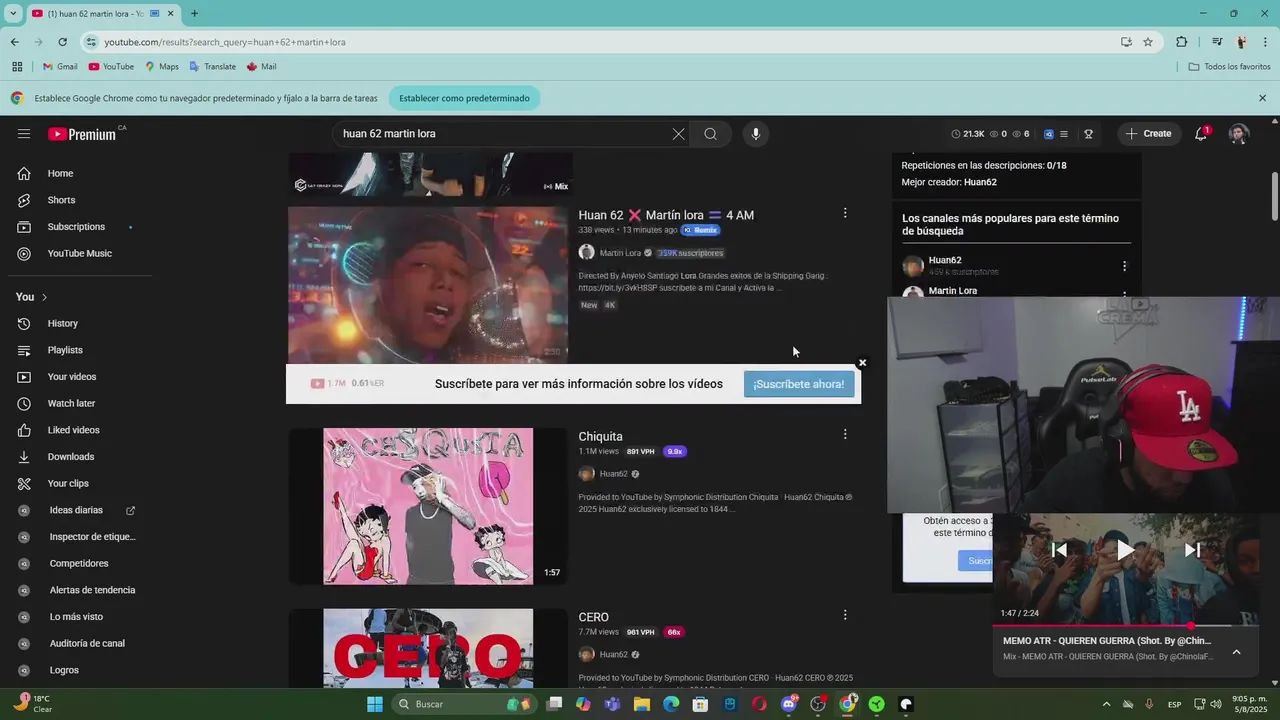1280x720 pixels.
Task: Dismiss the Chrome default browser infobar
Action: coord(1262,98)
